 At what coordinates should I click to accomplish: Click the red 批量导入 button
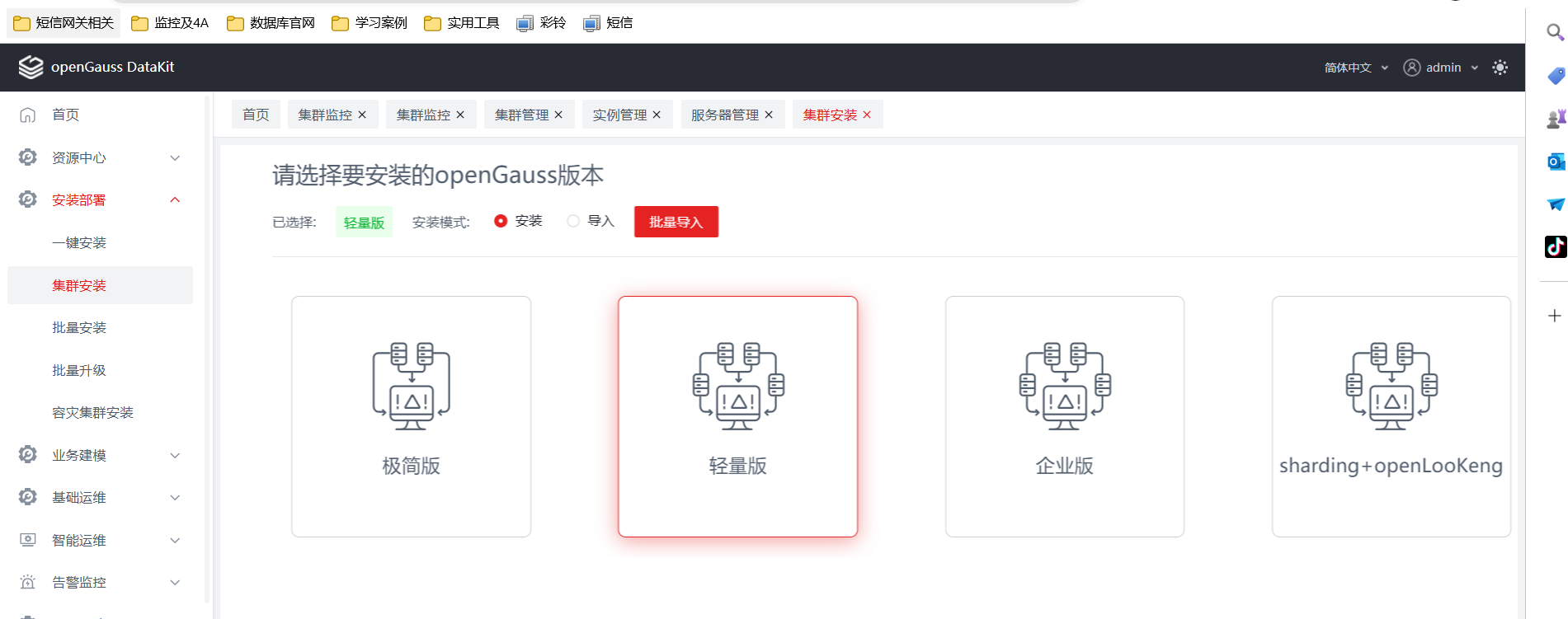click(676, 222)
